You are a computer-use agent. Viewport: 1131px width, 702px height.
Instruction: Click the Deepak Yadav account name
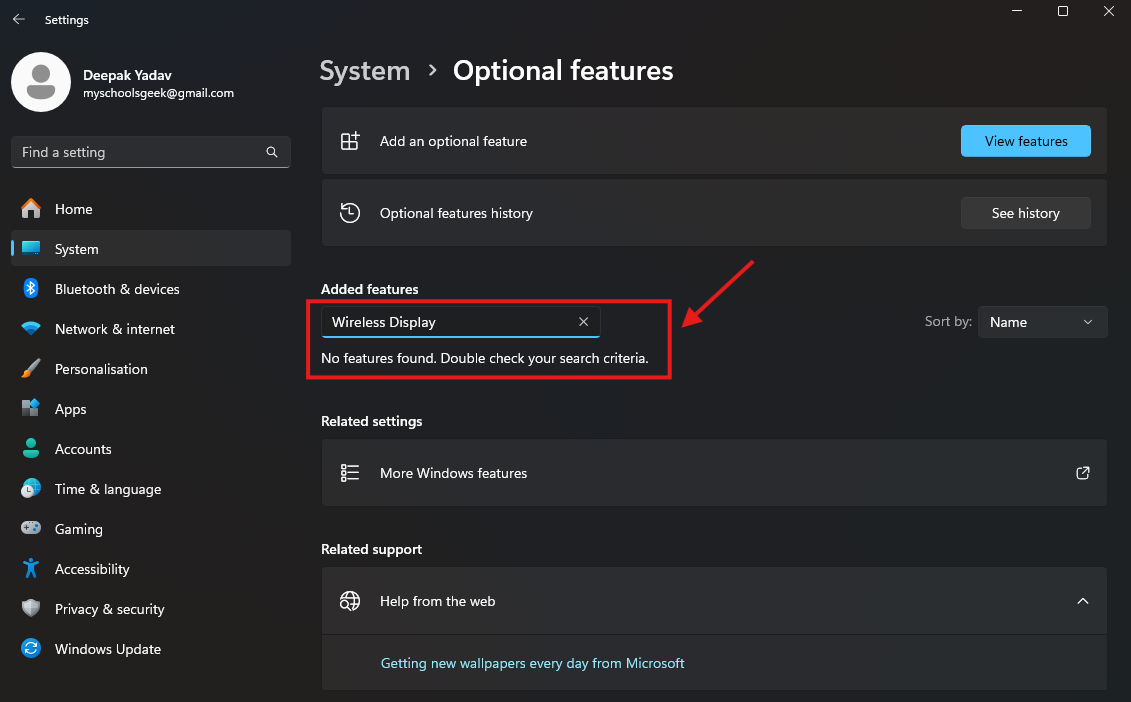tap(127, 75)
